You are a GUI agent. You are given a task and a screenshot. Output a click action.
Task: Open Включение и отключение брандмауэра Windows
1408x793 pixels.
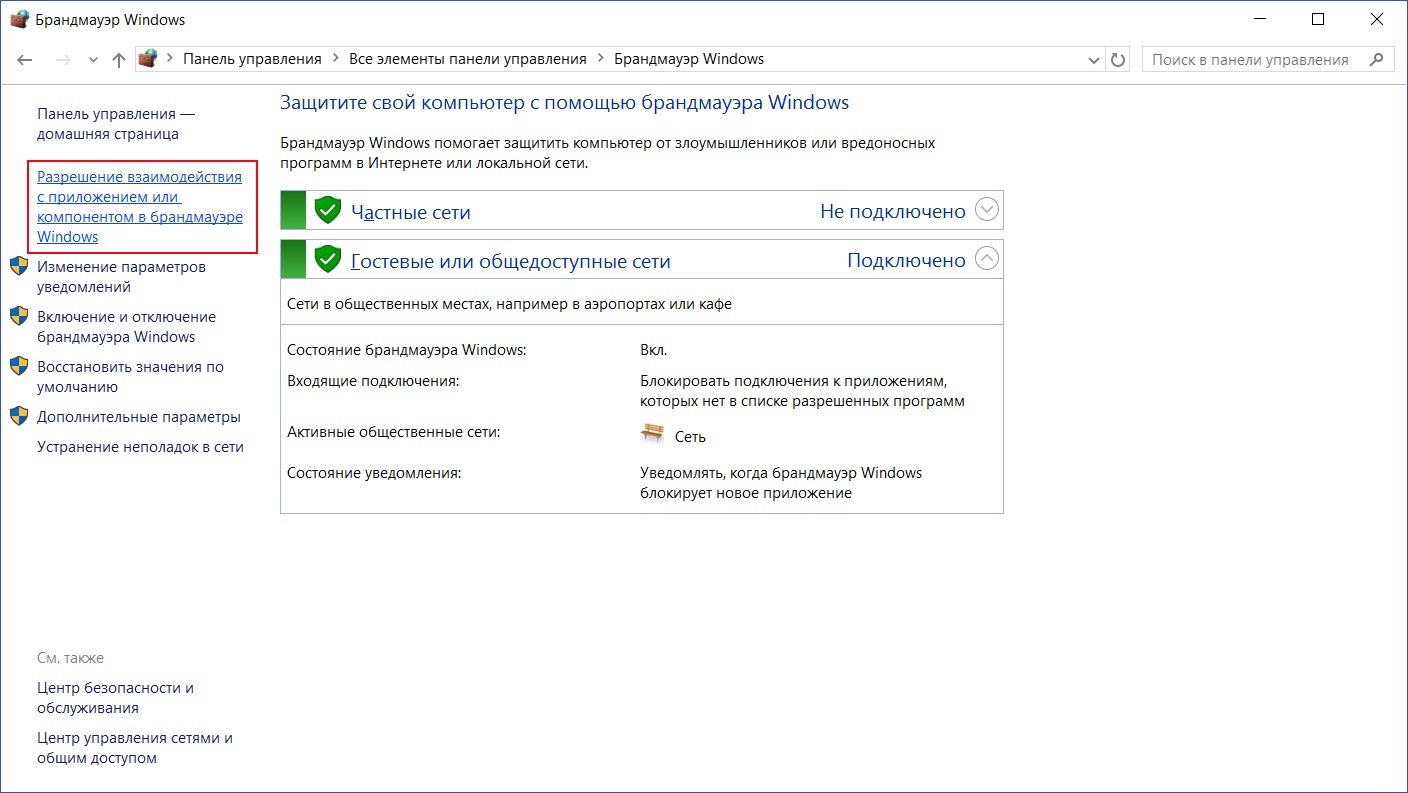tap(126, 327)
